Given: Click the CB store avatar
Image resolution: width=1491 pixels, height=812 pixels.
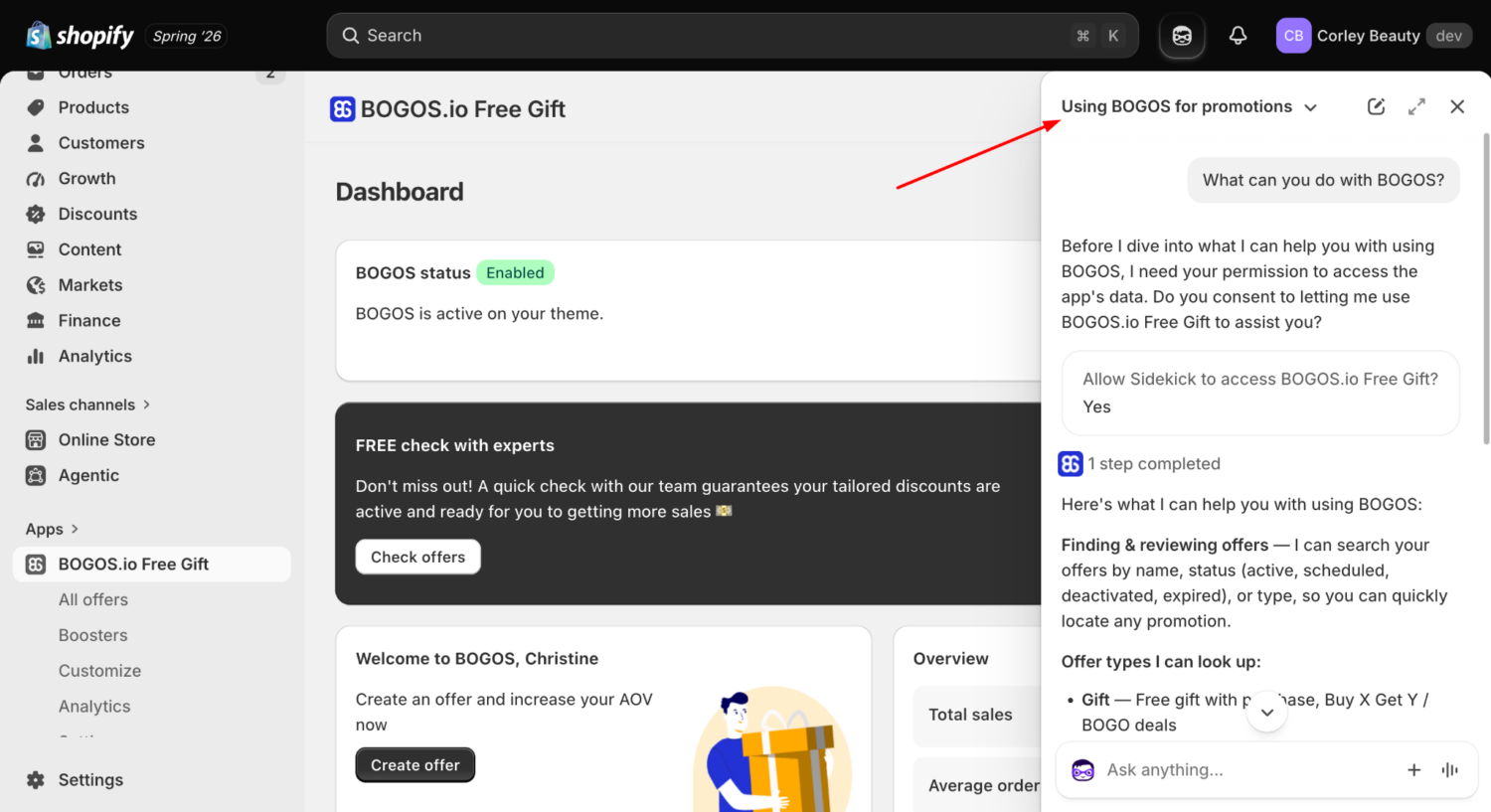Looking at the screenshot, I should tap(1293, 36).
